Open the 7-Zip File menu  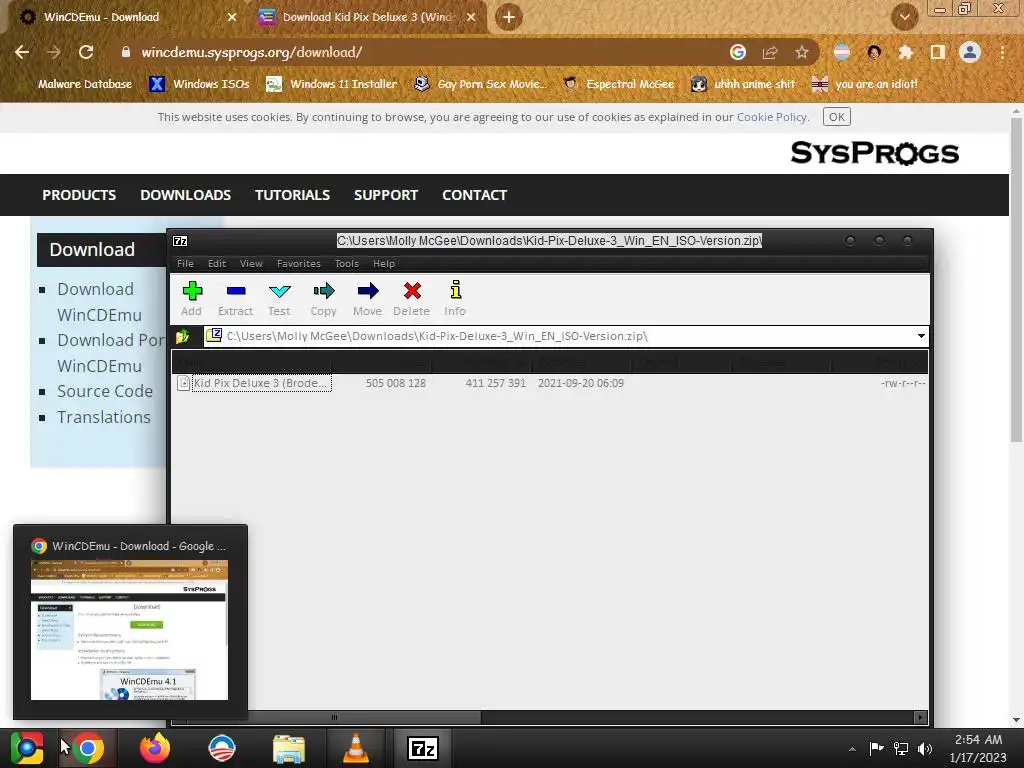pos(185,264)
